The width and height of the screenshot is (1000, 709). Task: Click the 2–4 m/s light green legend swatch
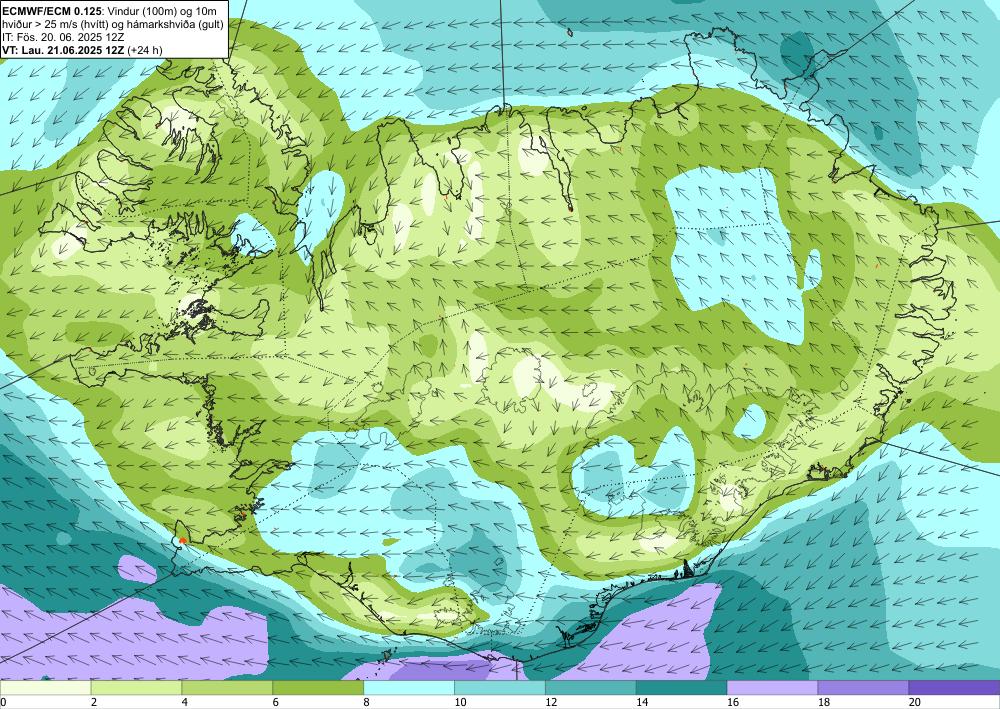tap(136, 688)
